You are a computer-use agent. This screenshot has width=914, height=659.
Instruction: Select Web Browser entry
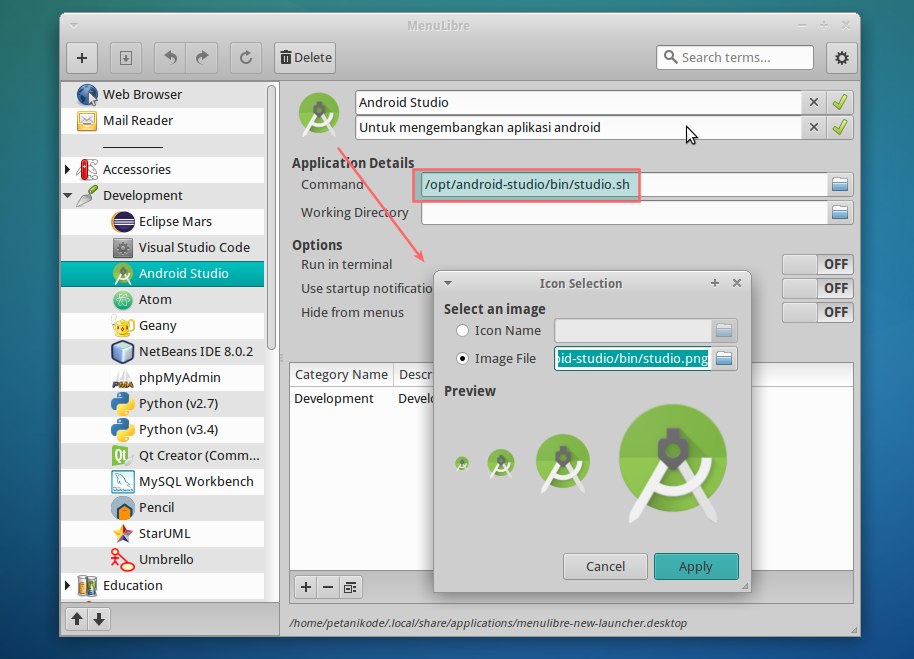point(163,94)
